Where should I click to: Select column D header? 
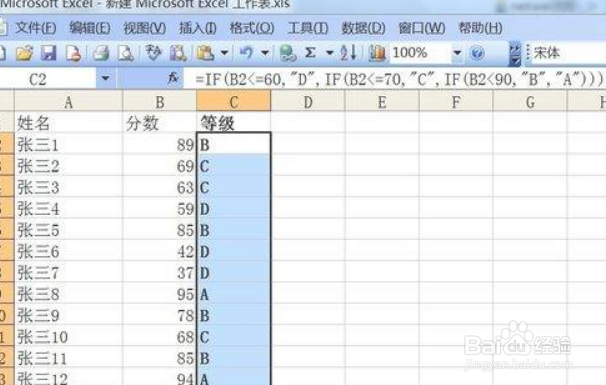[308, 102]
